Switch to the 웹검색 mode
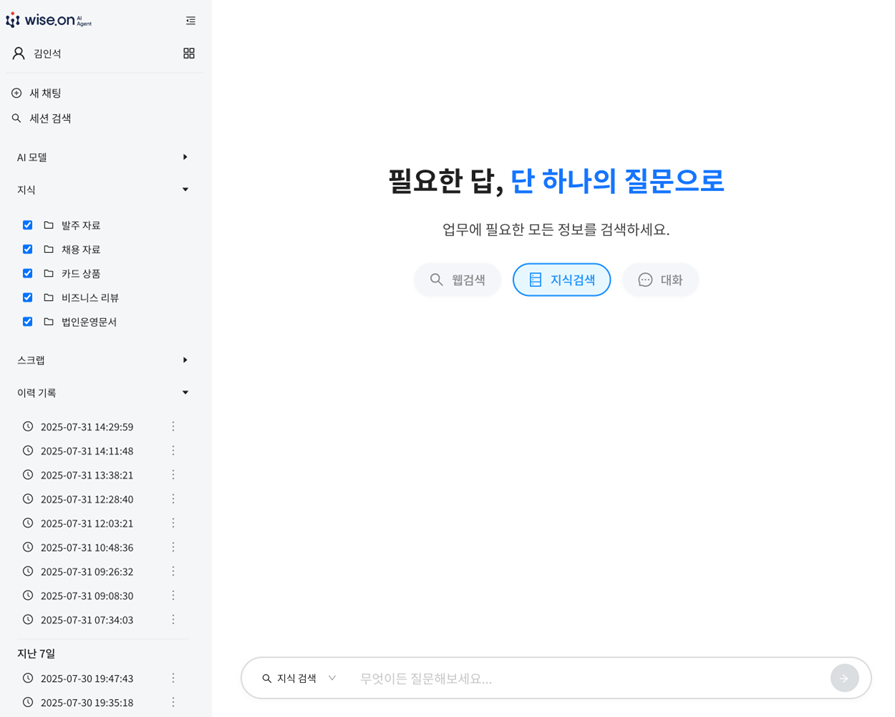 pyautogui.click(x=457, y=280)
